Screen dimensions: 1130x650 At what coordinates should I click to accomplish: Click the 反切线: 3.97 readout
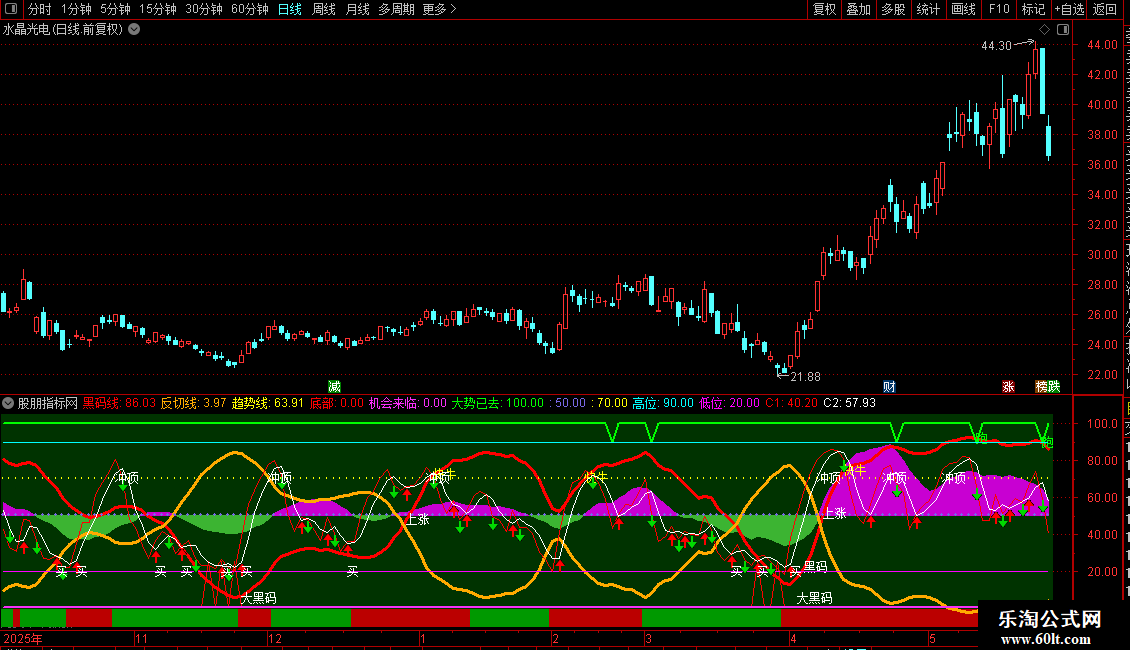pyautogui.click(x=193, y=403)
